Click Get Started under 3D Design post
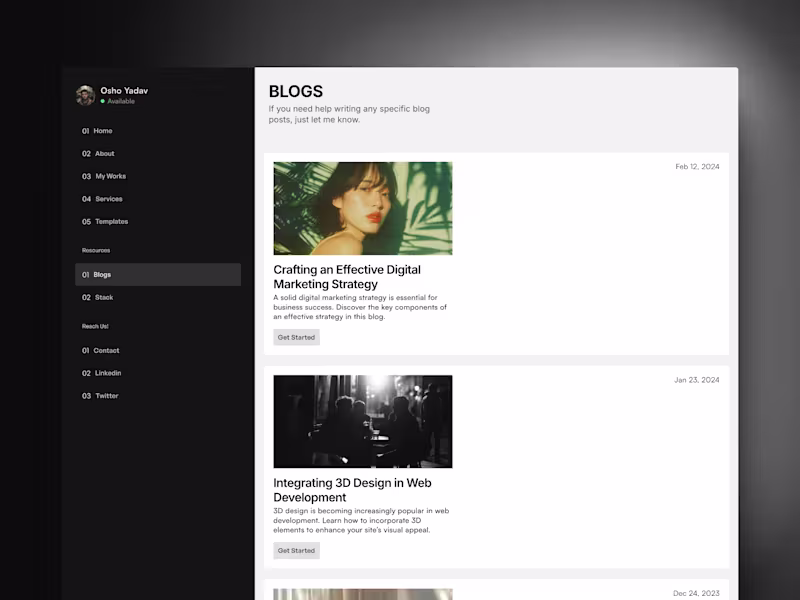 [296, 551]
